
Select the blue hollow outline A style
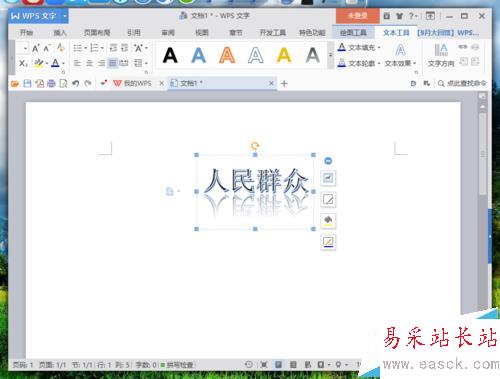pos(256,55)
